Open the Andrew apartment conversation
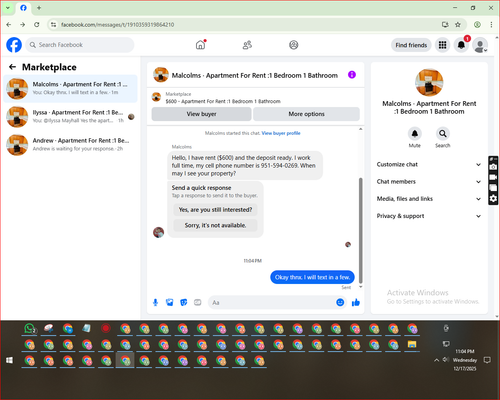The width and height of the screenshot is (500, 400). point(70,145)
